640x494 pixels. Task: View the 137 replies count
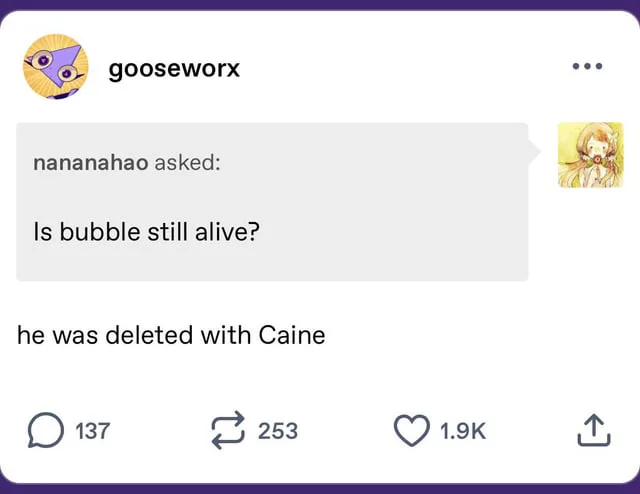click(x=93, y=431)
